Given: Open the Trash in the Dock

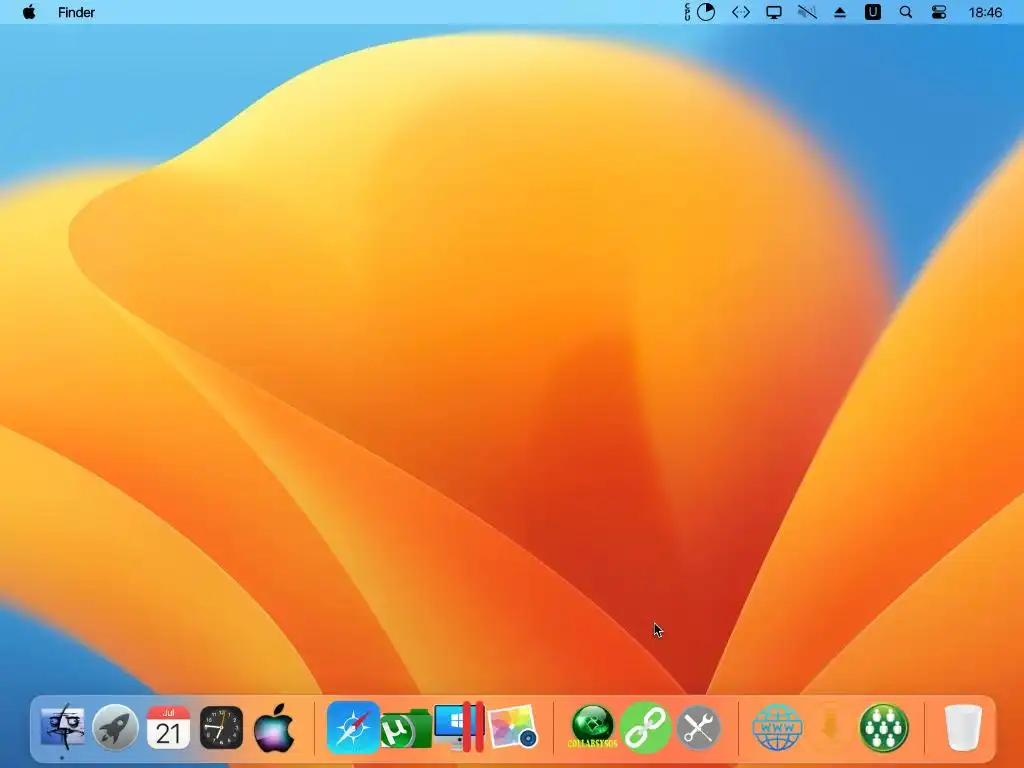Looking at the screenshot, I should [x=963, y=727].
